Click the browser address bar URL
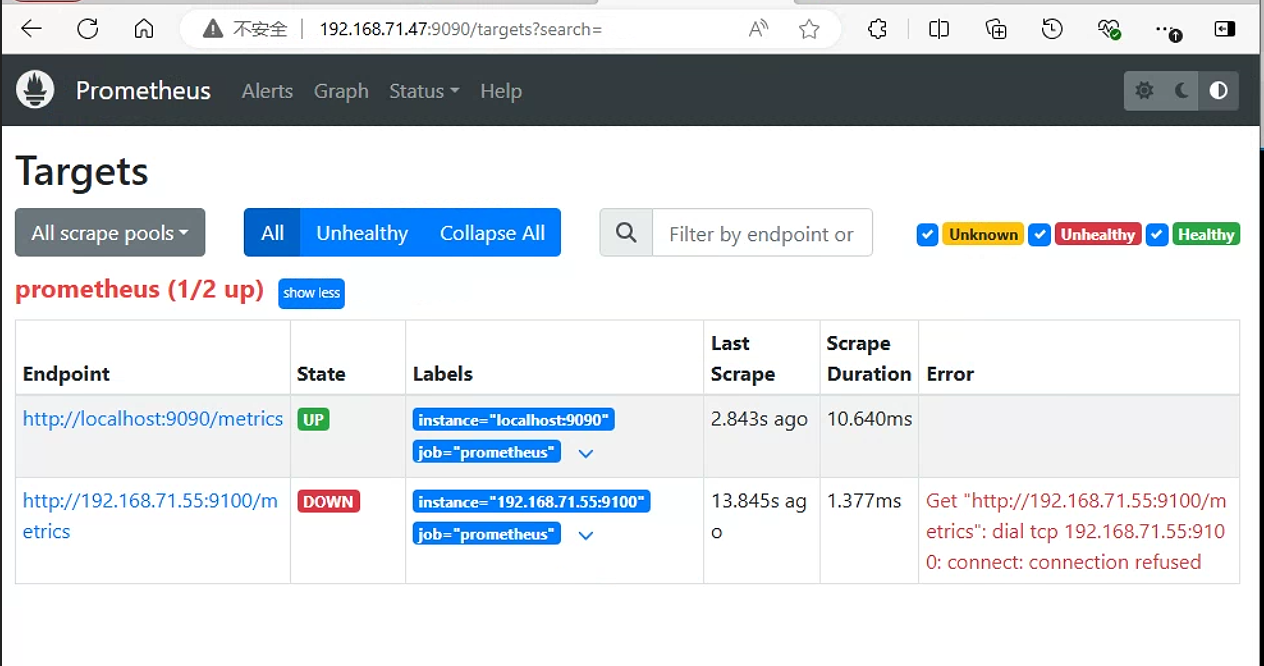 point(461,29)
